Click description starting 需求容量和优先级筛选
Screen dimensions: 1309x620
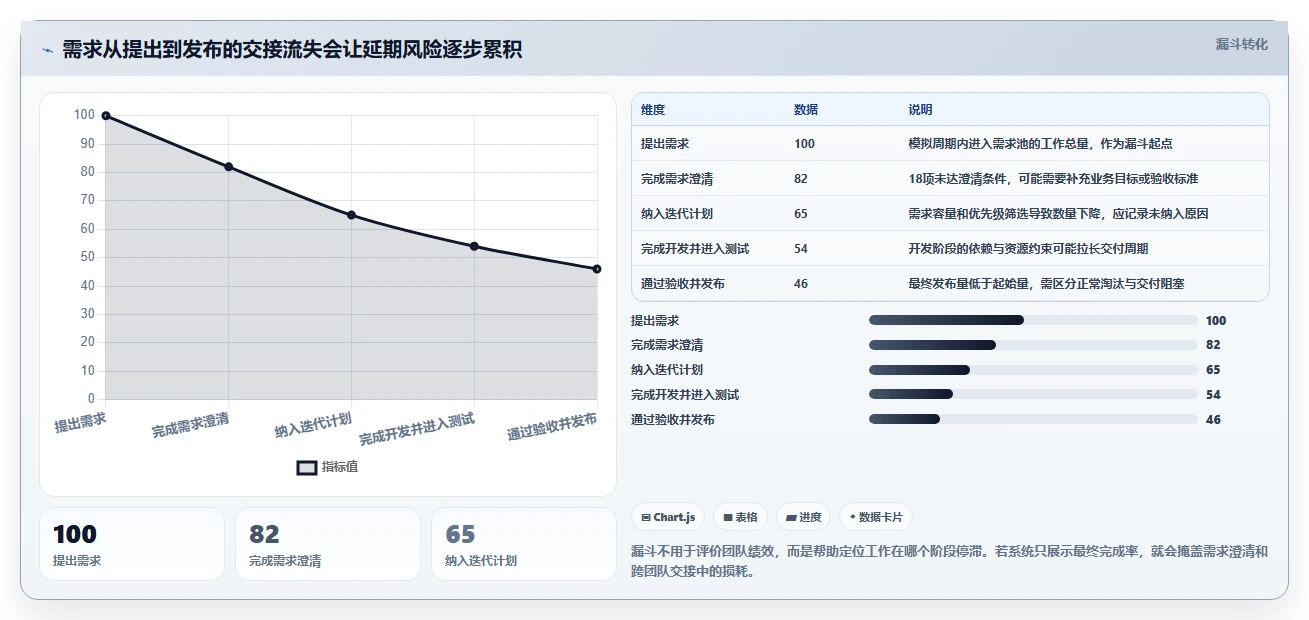[x=1059, y=214]
